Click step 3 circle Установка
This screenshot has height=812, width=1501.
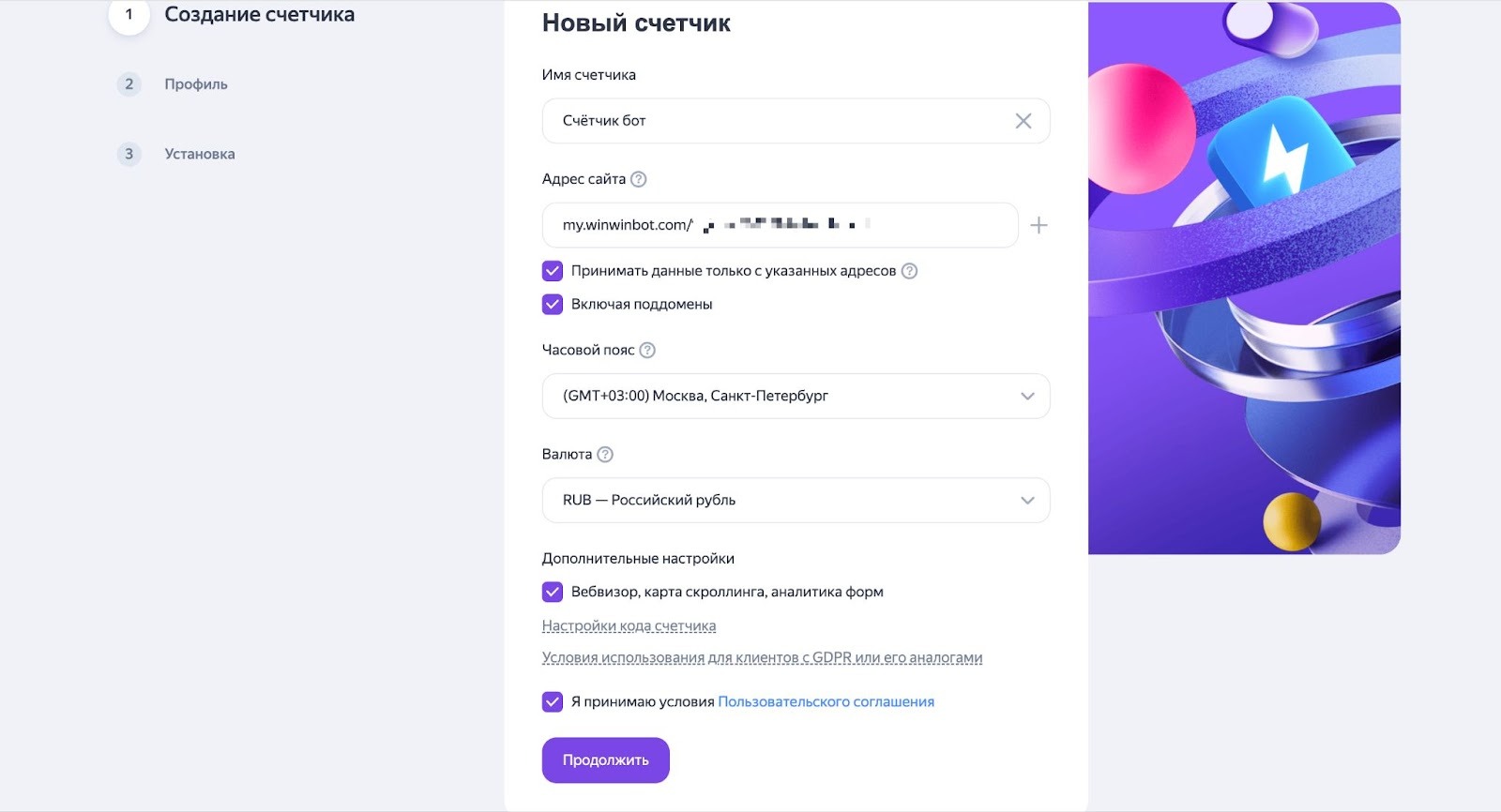point(129,154)
